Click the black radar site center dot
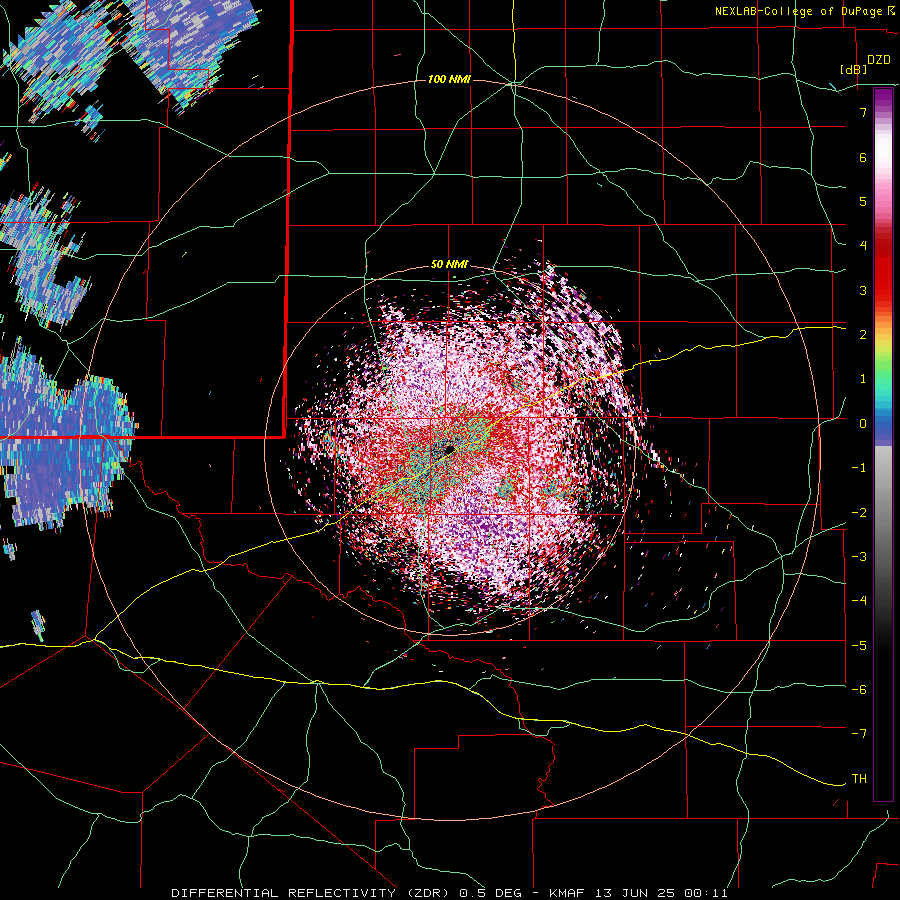The image size is (900, 900). tap(449, 449)
